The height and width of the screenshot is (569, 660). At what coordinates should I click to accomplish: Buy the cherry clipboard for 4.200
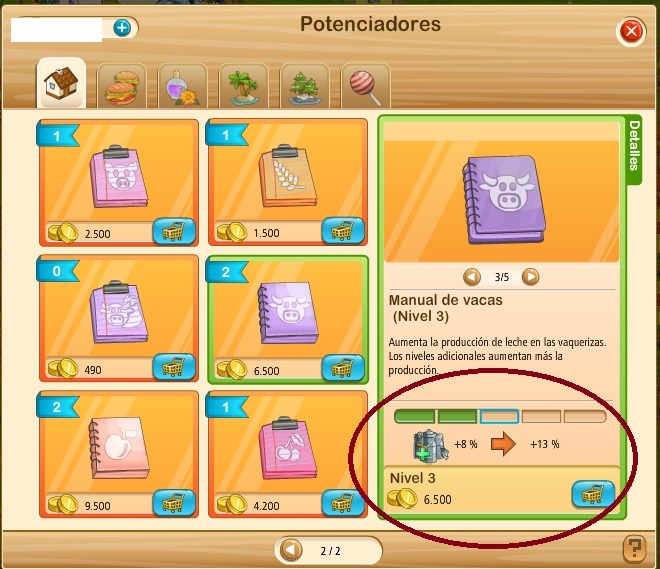click(343, 503)
